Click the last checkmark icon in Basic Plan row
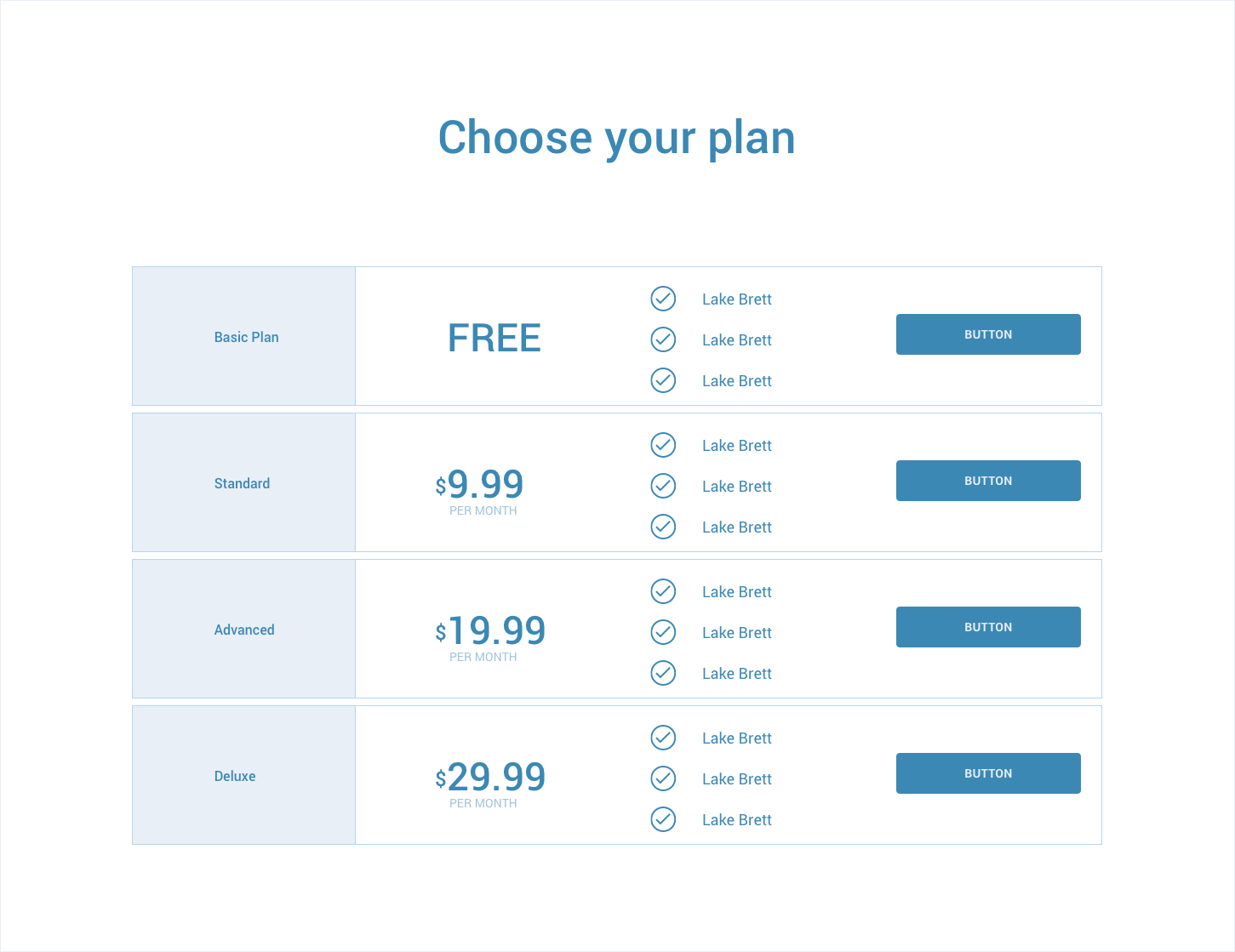 tap(663, 380)
